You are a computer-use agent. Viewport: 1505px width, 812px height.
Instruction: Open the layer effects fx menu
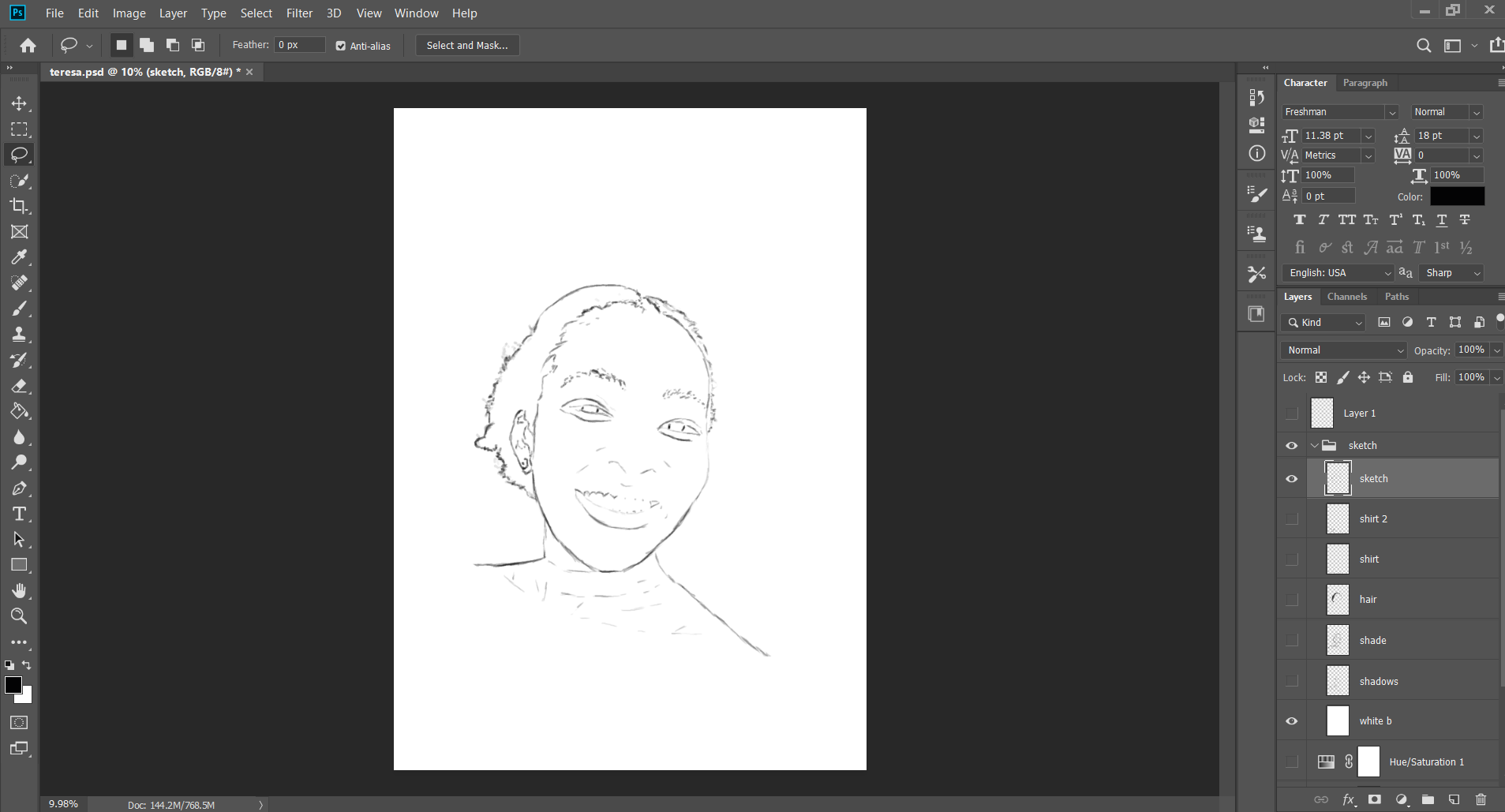[1350, 799]
